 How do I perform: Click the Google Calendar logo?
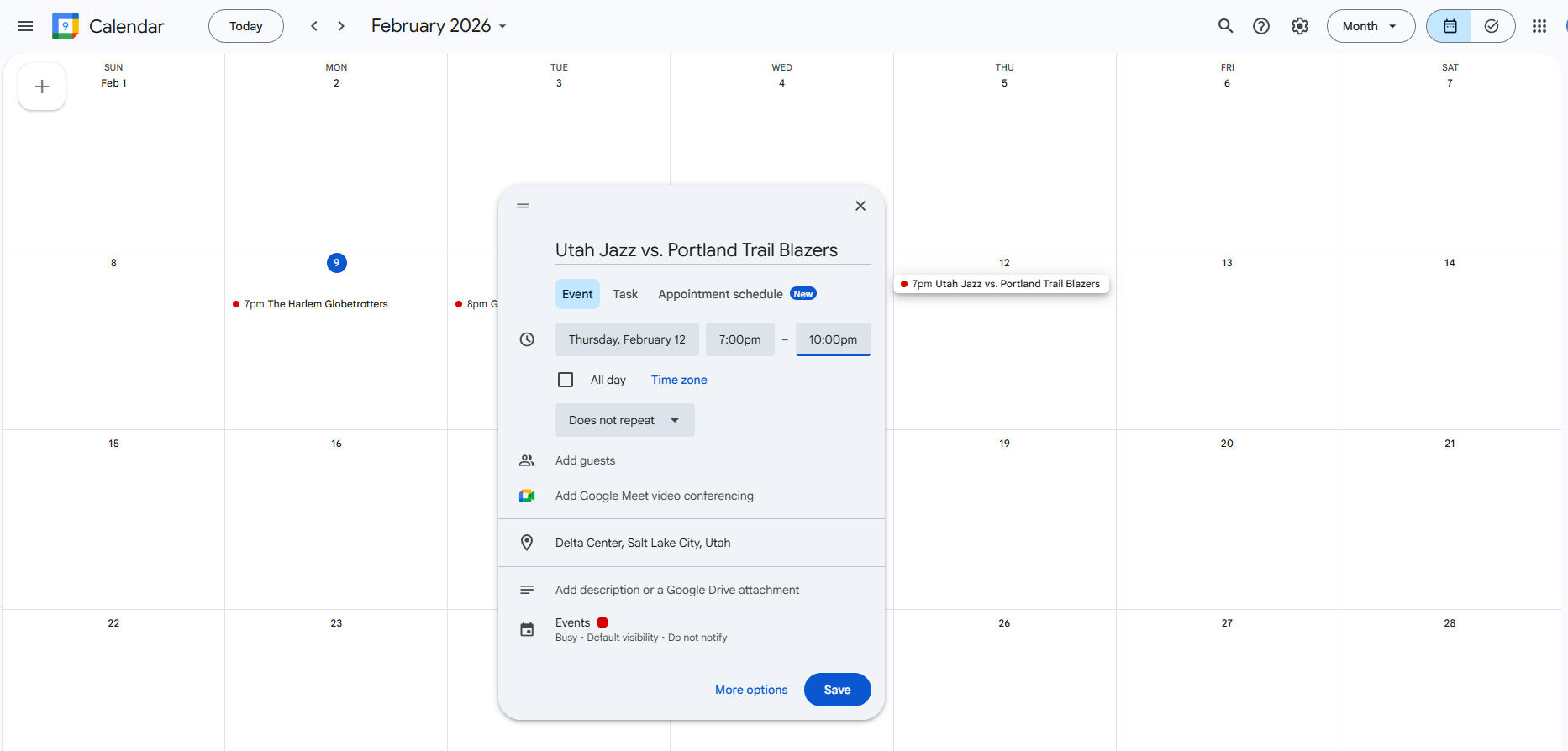coord(66,26)
